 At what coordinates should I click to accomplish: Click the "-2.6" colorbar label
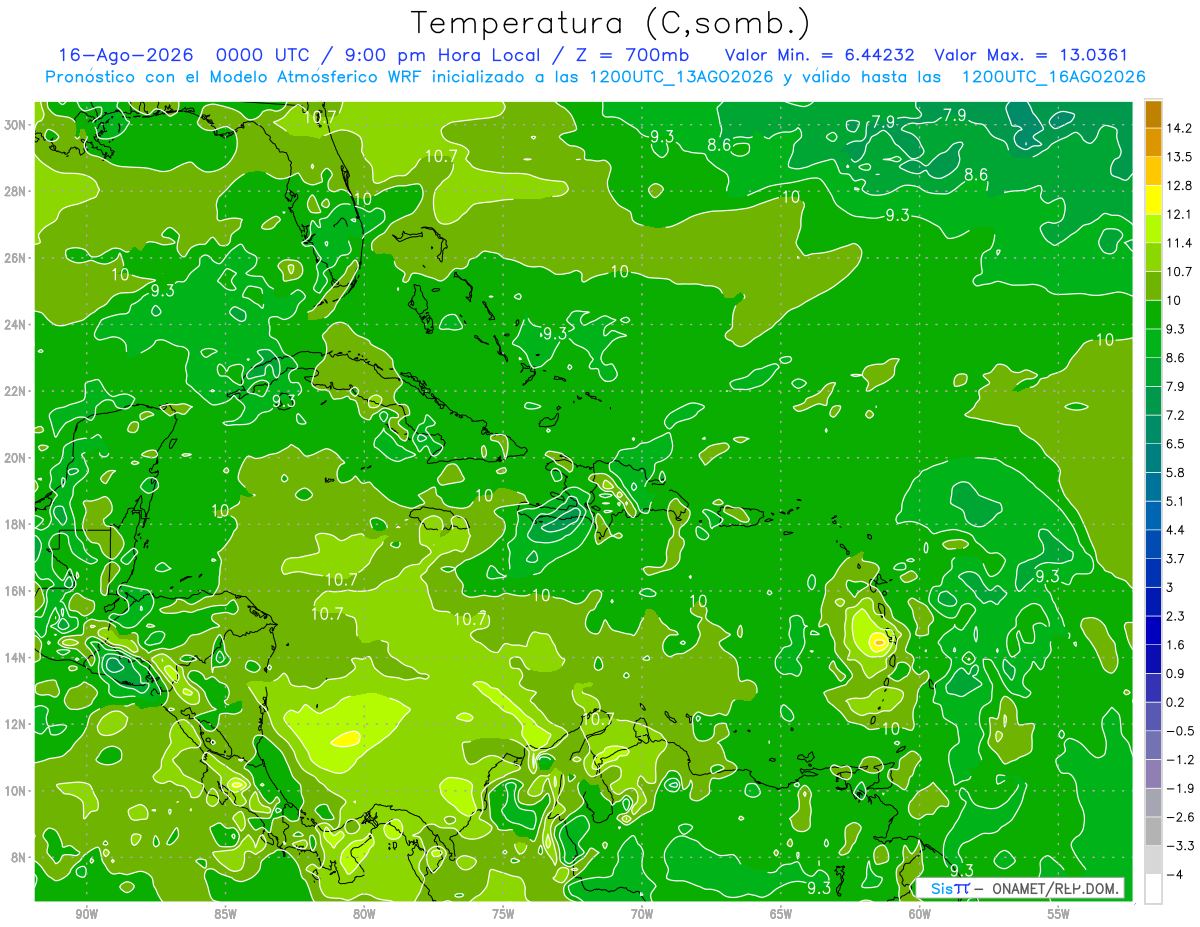(x=1180, y=817)
